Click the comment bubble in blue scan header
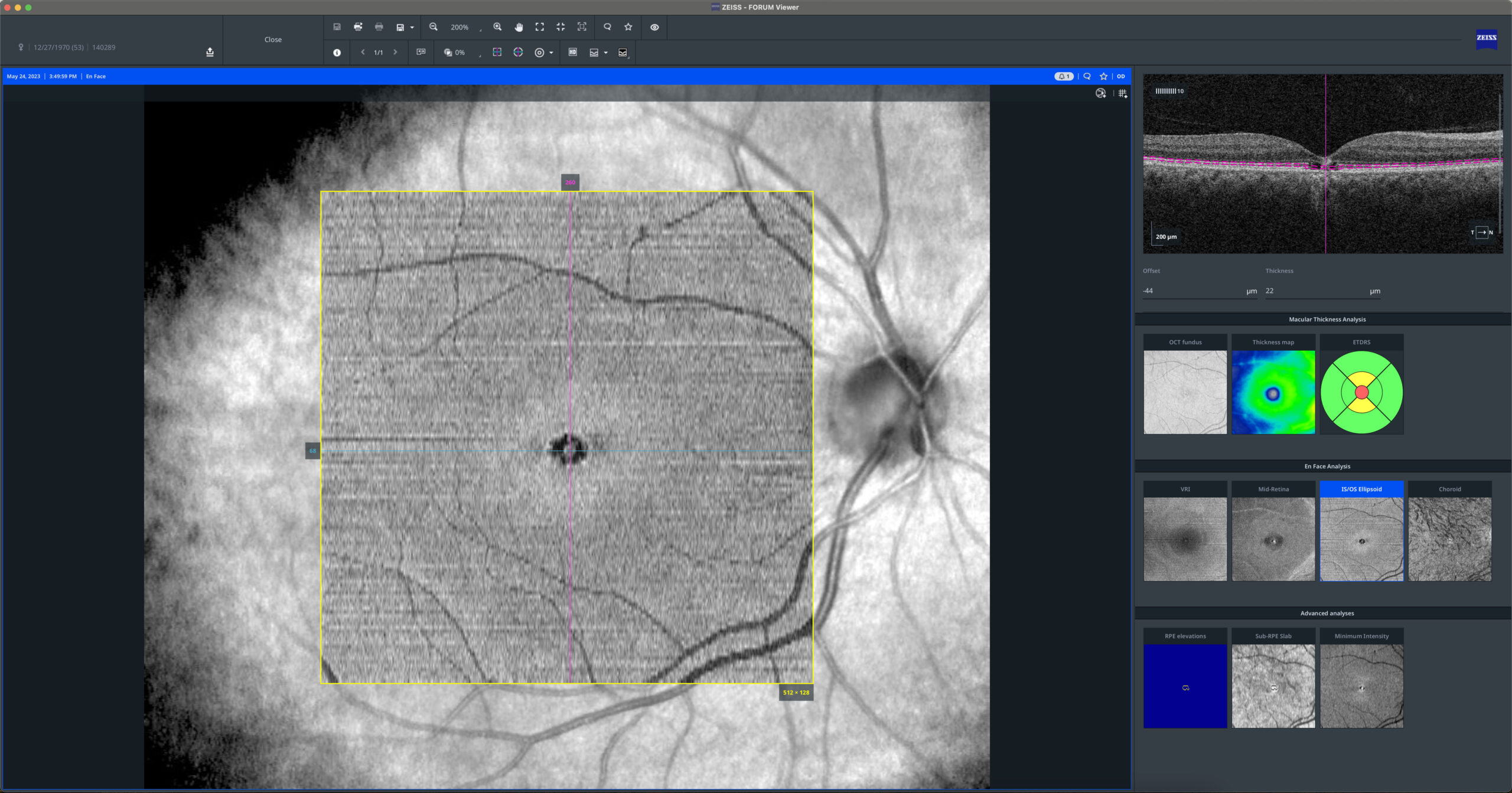 (1087, 76)
